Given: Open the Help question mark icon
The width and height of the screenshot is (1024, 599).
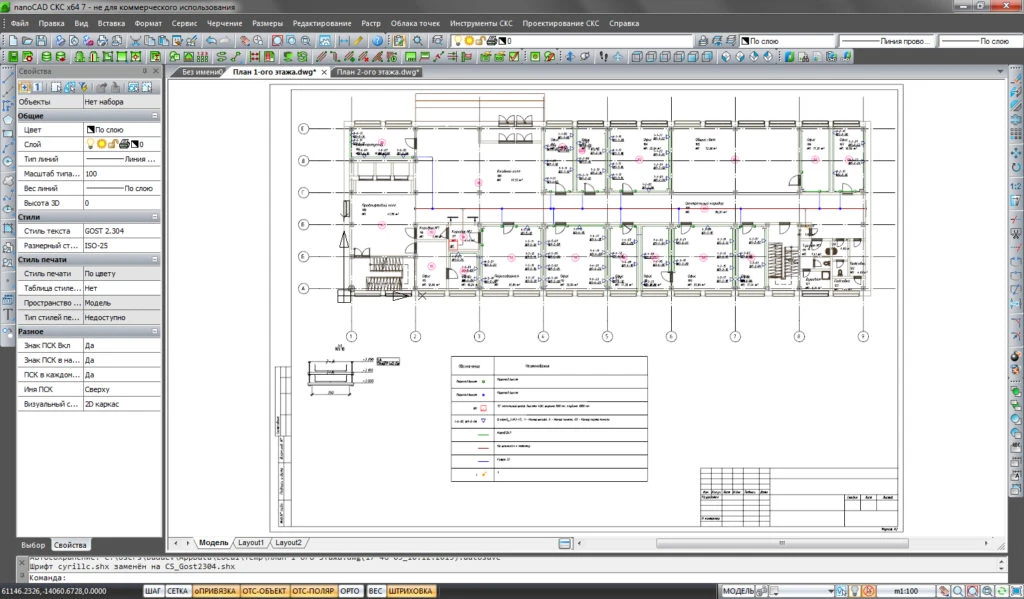Looking at the screenshot, I should [x=377, y=41].
